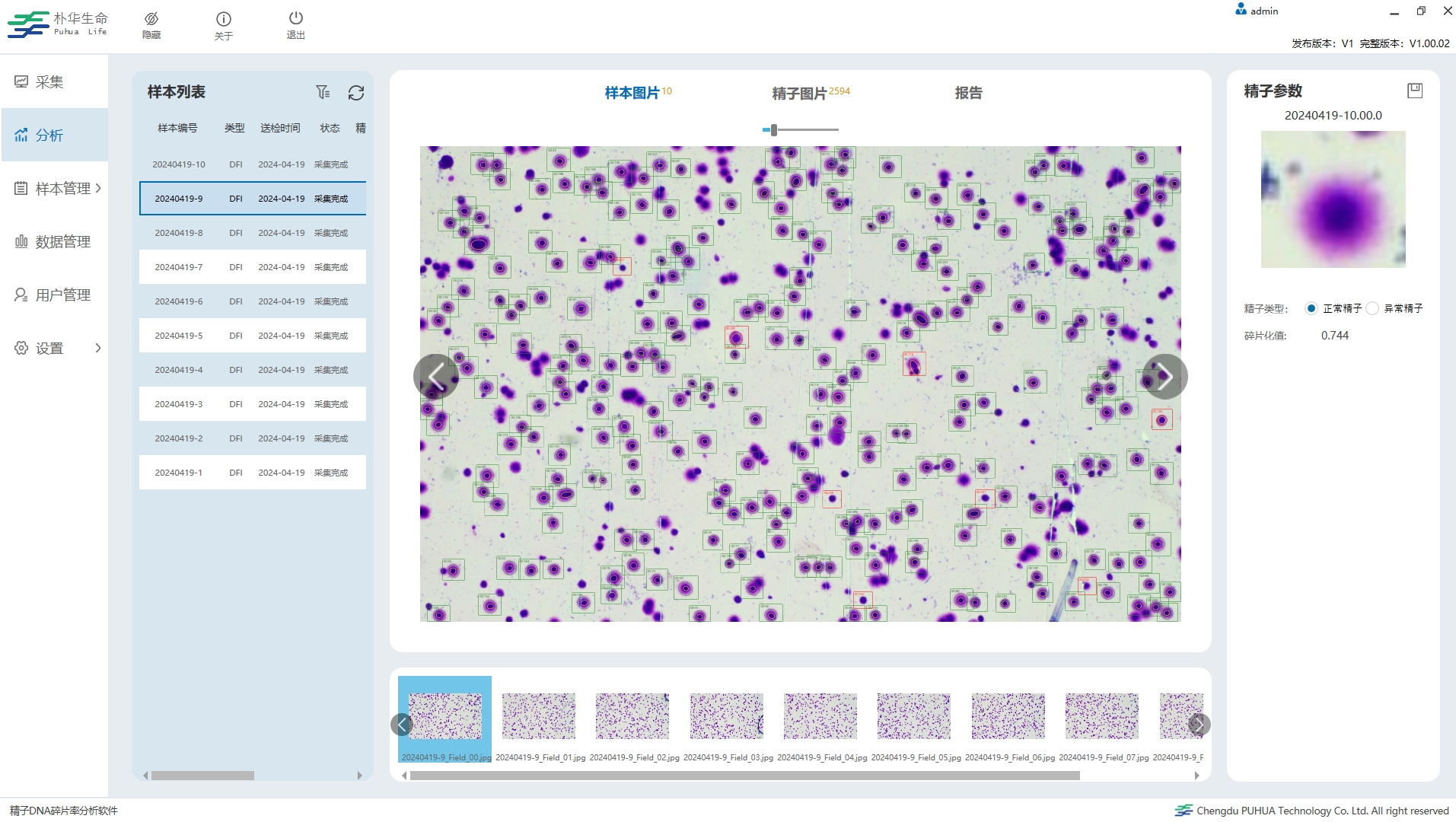Adjust the image zoom slider handle
1456x822 pixels.
pyautogui.click(x=773, y=130)
